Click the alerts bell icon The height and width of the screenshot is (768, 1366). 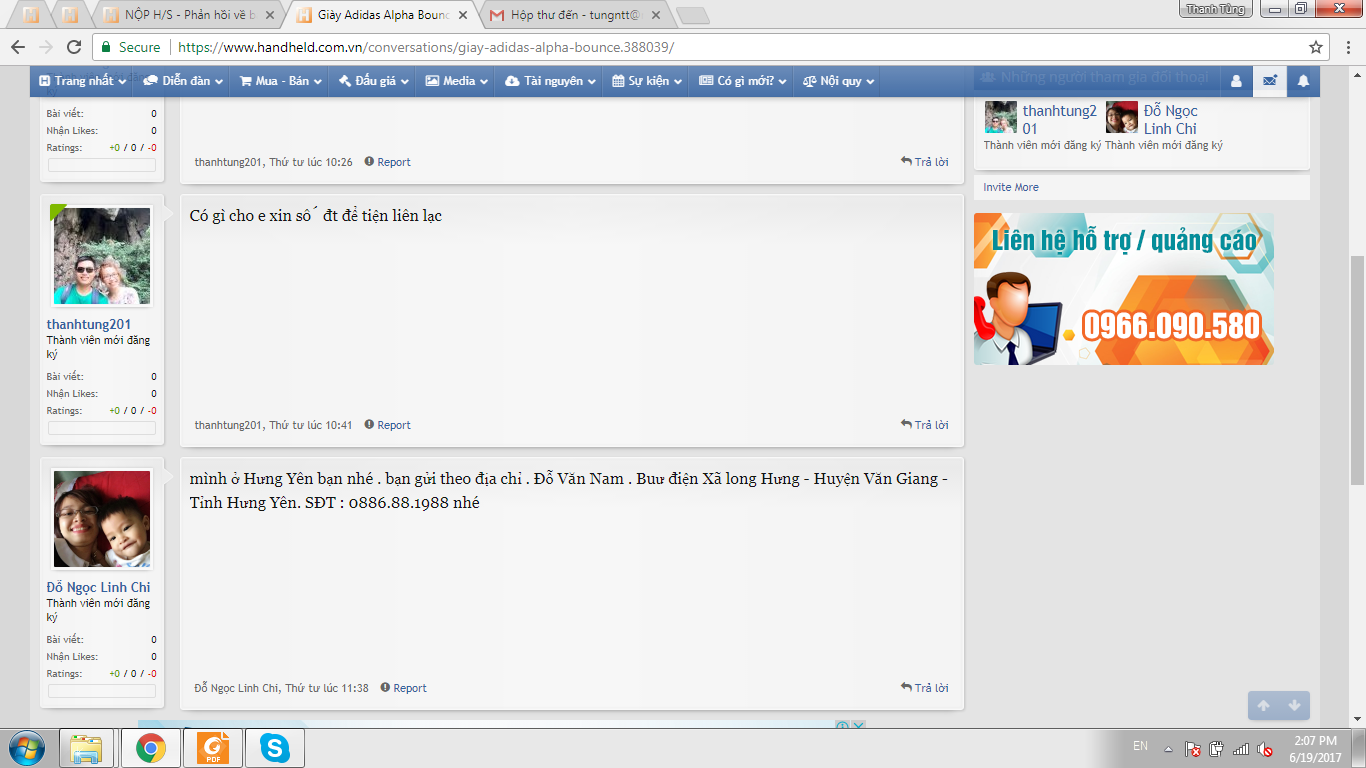pyautogui.click(x=1303, y=81)
